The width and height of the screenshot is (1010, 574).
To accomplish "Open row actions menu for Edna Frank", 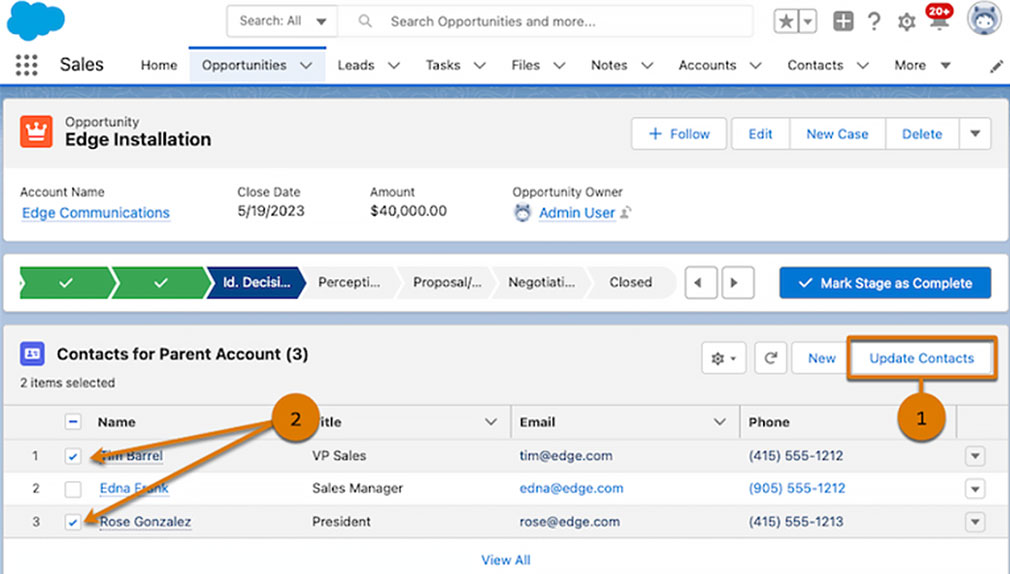I will [975, 489].
